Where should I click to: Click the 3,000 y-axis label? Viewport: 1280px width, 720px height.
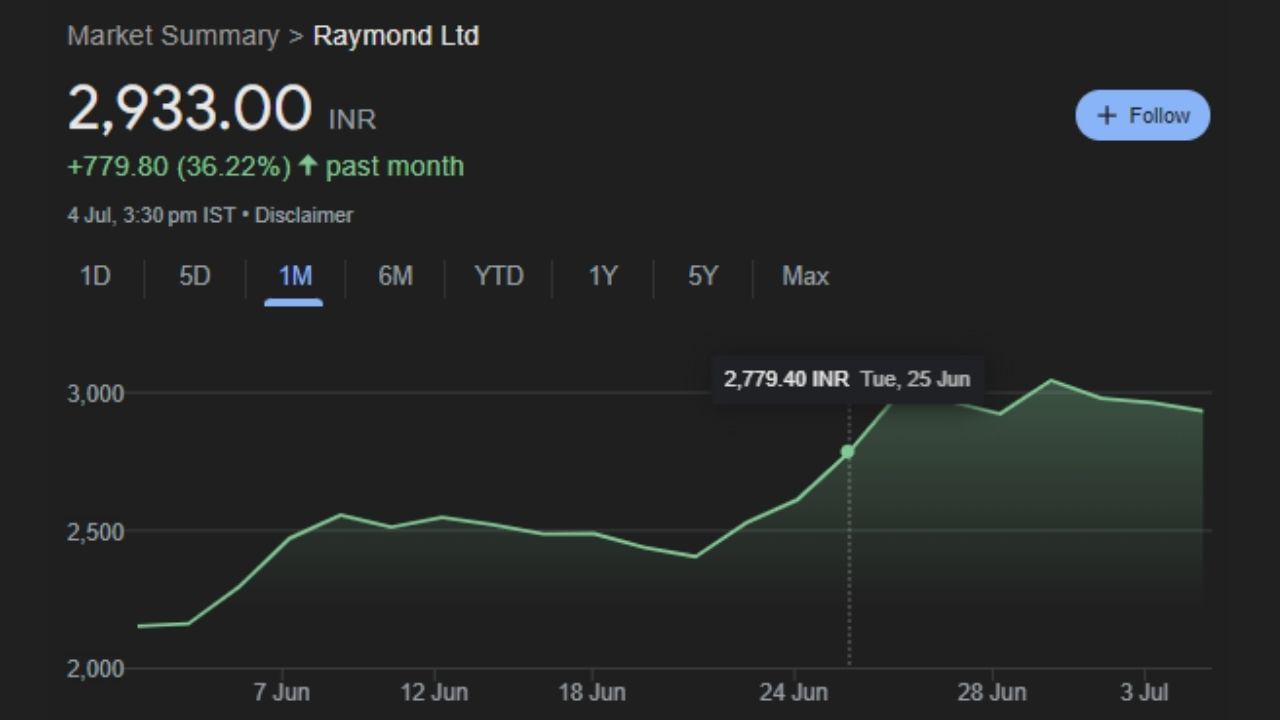click(x=96, y=394)
